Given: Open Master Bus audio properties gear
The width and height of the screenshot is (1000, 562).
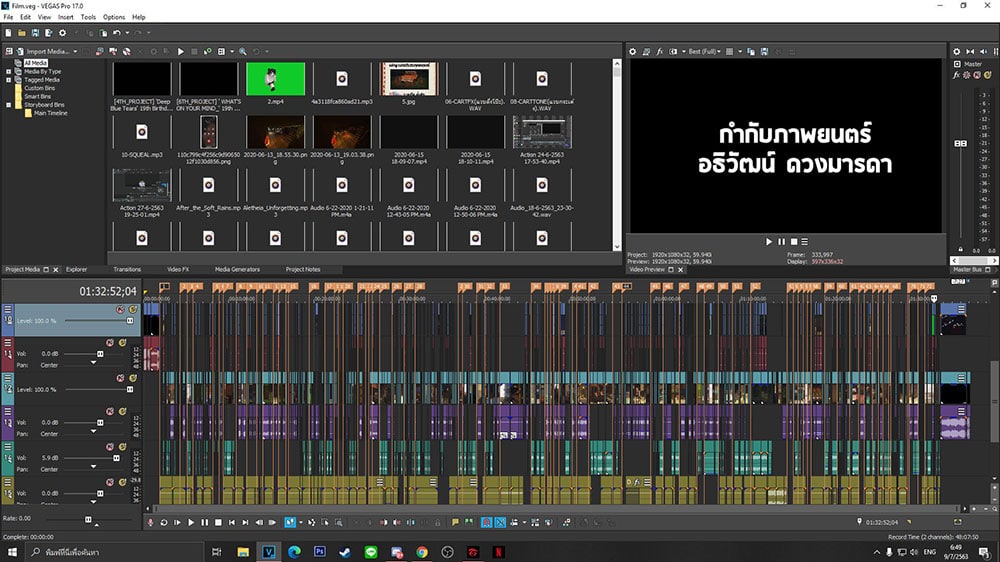Looking at the screenshot, I should point(957,52).
